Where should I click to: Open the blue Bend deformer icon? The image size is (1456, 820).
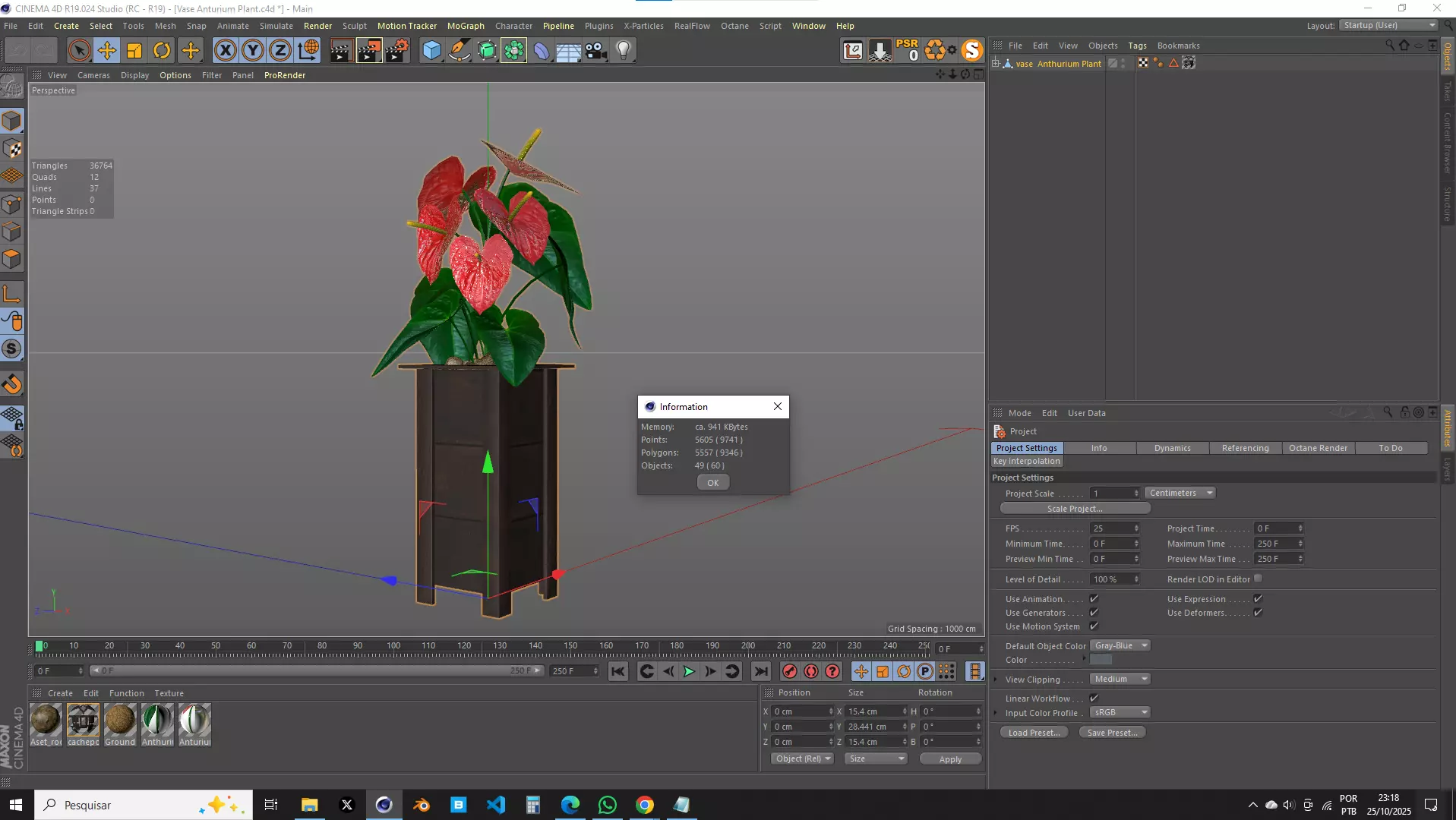point(542,51)
